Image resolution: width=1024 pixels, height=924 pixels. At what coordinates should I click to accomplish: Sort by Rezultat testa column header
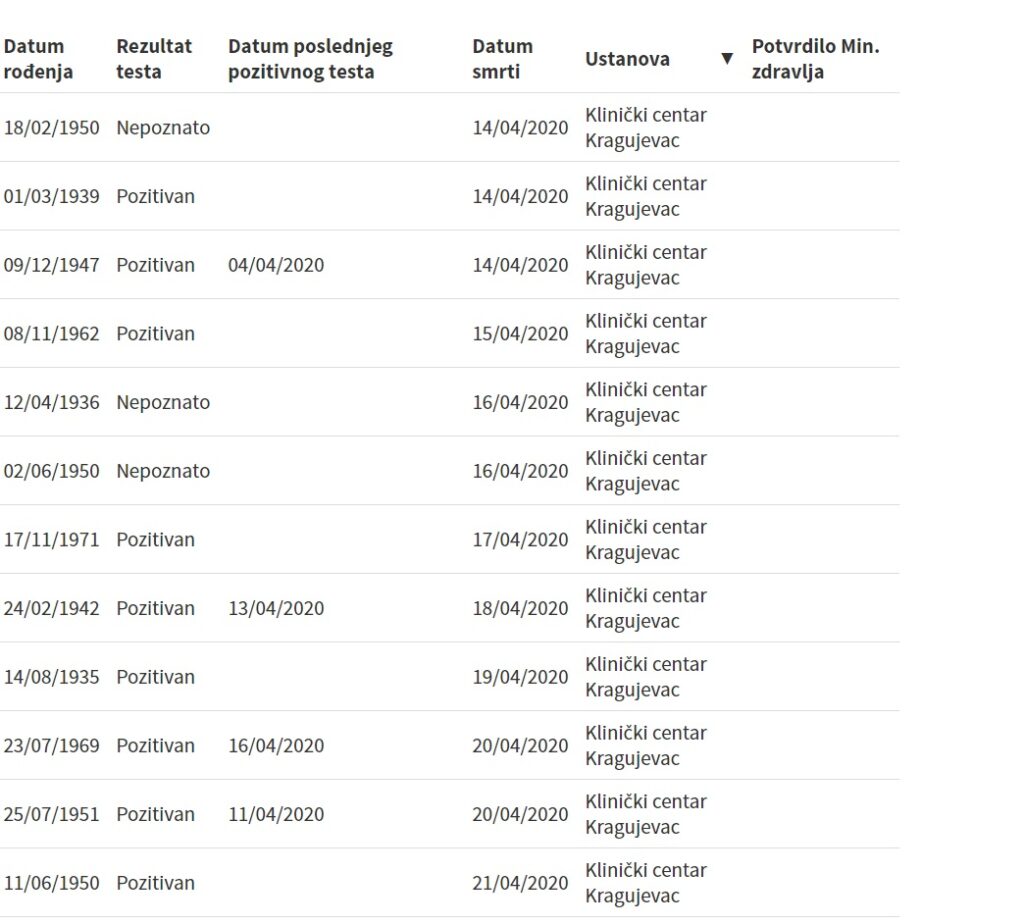tap(154, 59)
